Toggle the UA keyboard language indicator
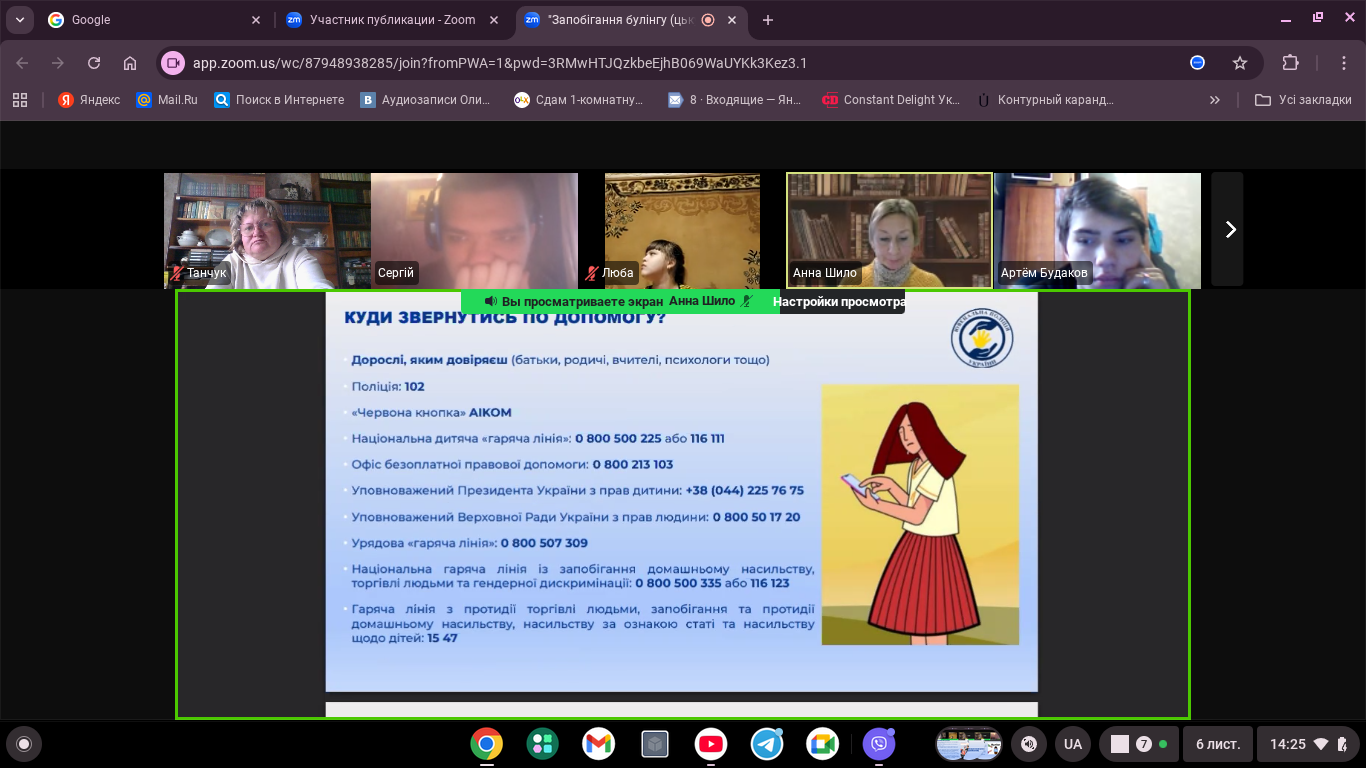 click(x=1072, y=744)
